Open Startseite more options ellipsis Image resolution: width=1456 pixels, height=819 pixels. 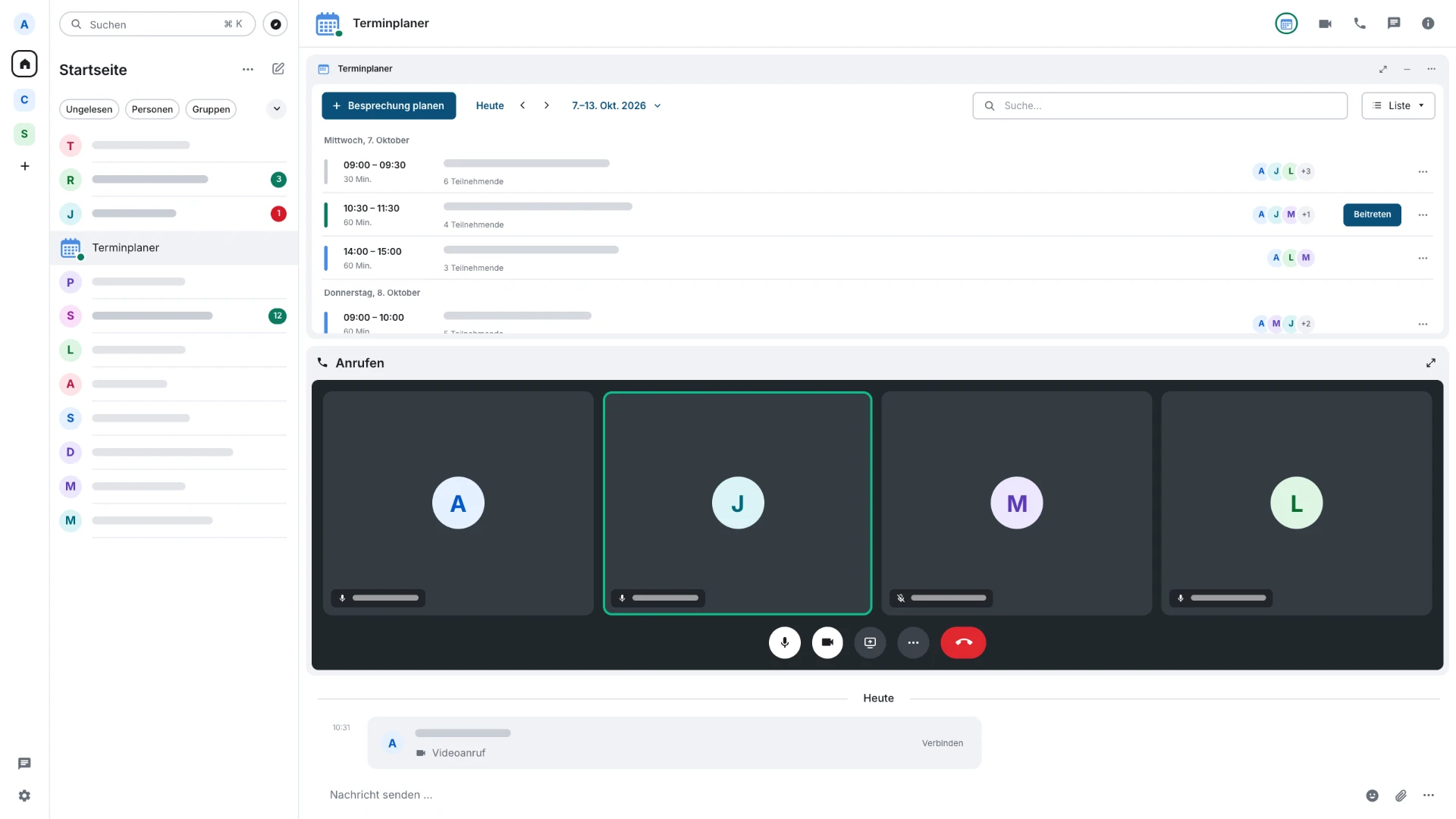(x=248, y=69)
